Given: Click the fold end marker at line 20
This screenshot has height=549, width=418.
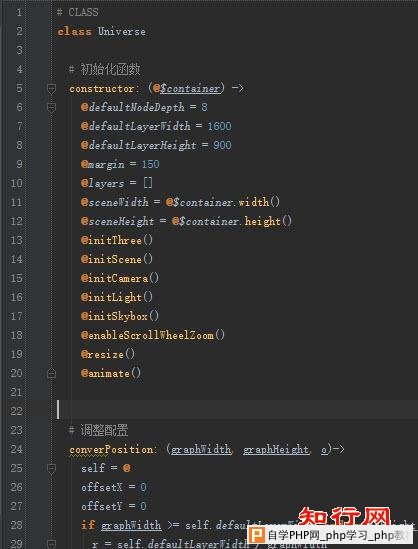Looking at the screenshot, I should coord(51,374).
